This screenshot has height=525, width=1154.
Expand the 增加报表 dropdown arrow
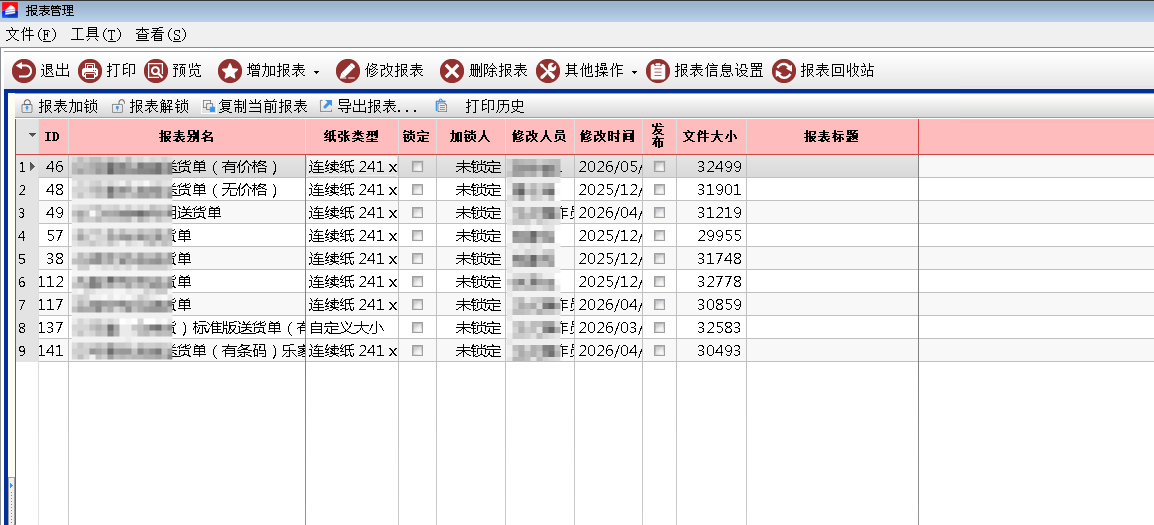[316, 72]
